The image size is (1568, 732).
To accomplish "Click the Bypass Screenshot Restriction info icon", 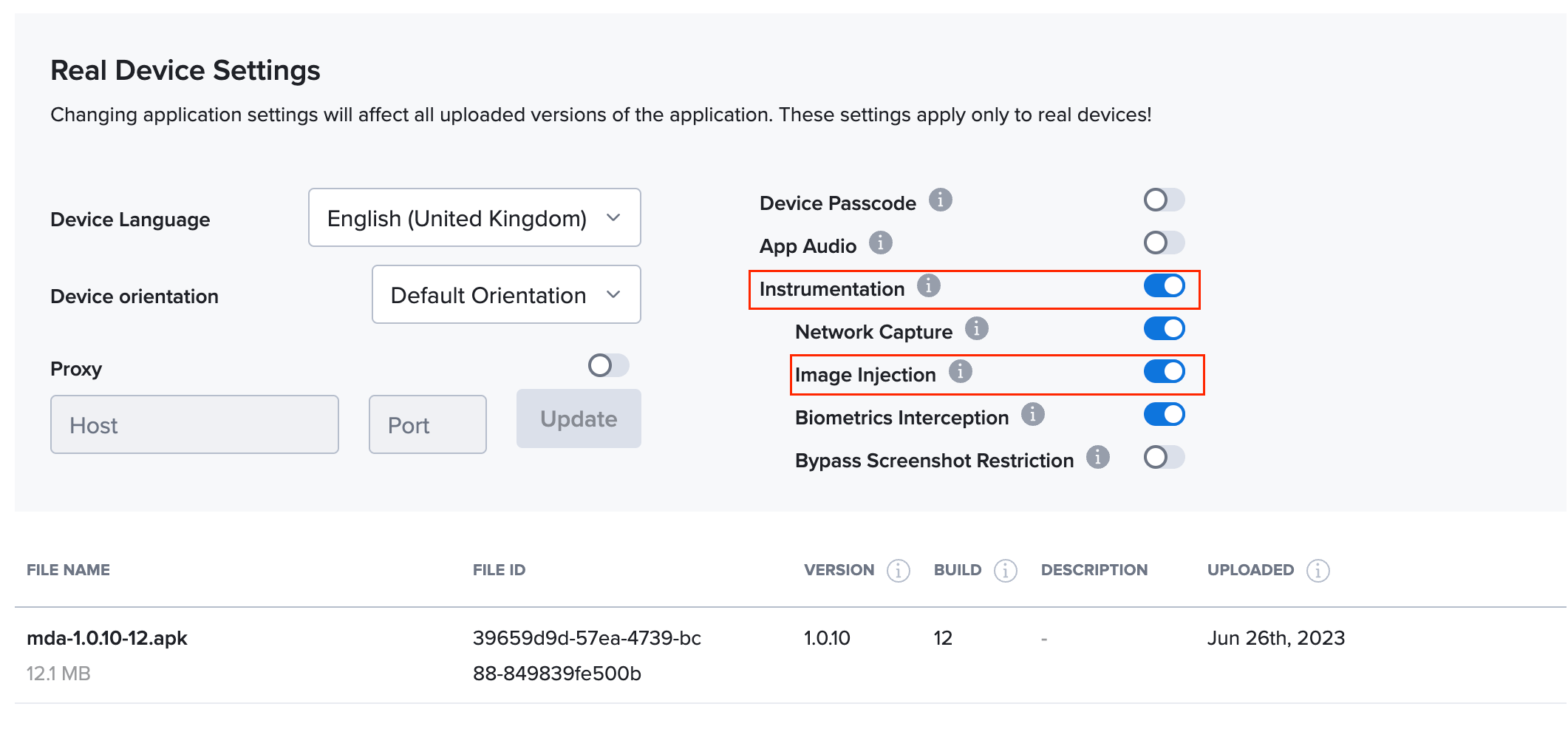I will 1099,458.
